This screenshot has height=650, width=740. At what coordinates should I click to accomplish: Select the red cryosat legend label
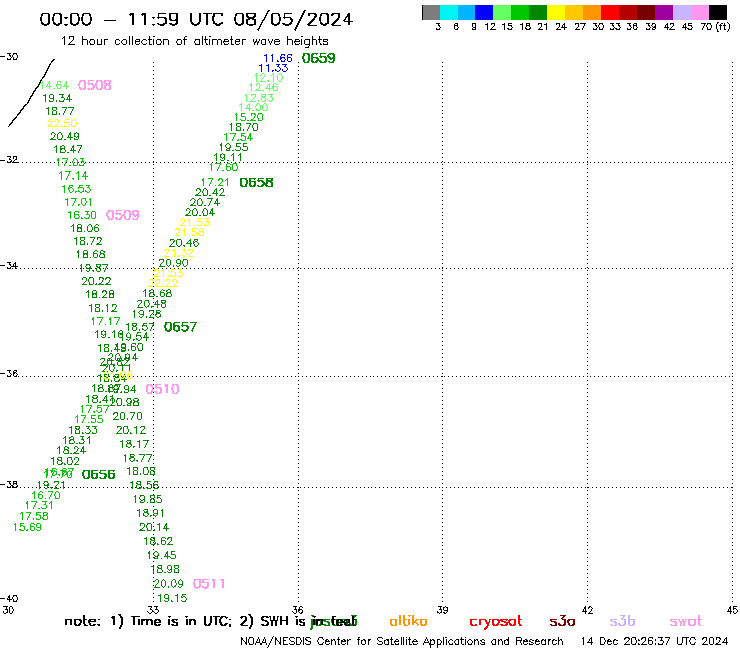(x=496, y=621)
